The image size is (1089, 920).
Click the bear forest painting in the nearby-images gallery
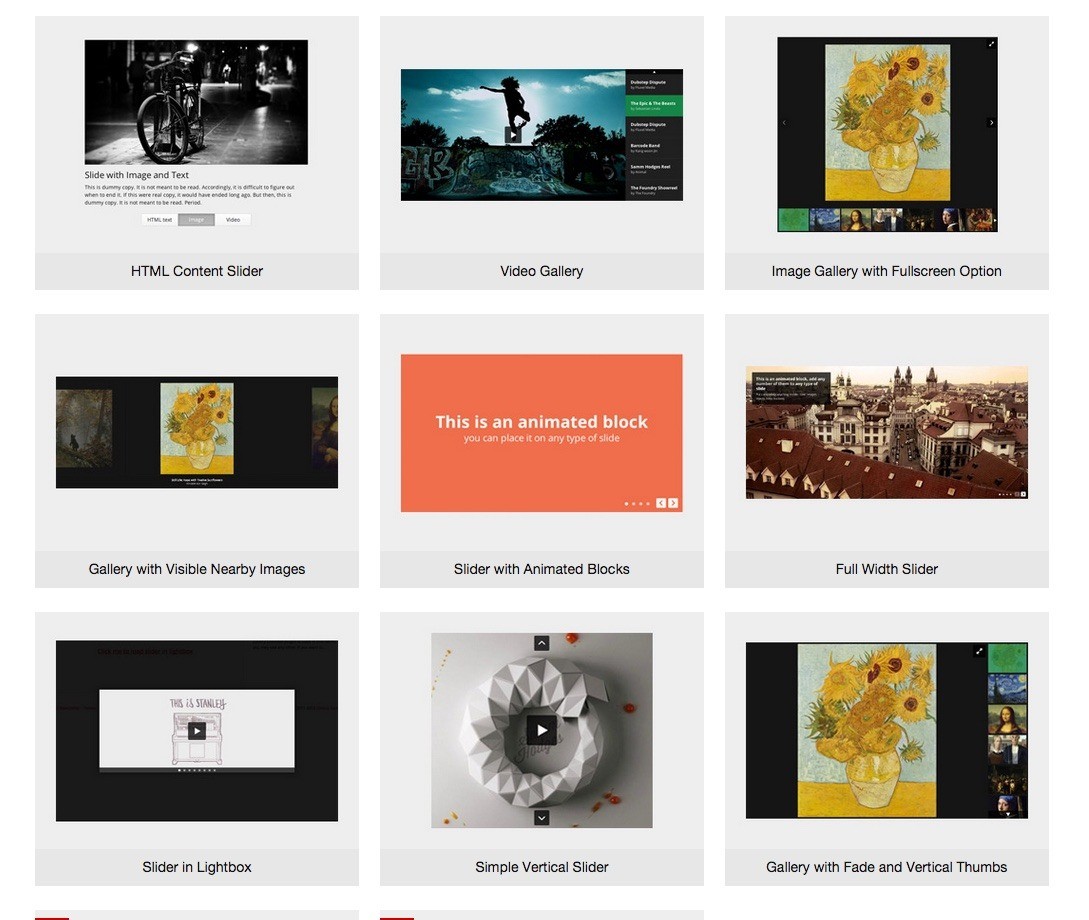coord(84,428)
